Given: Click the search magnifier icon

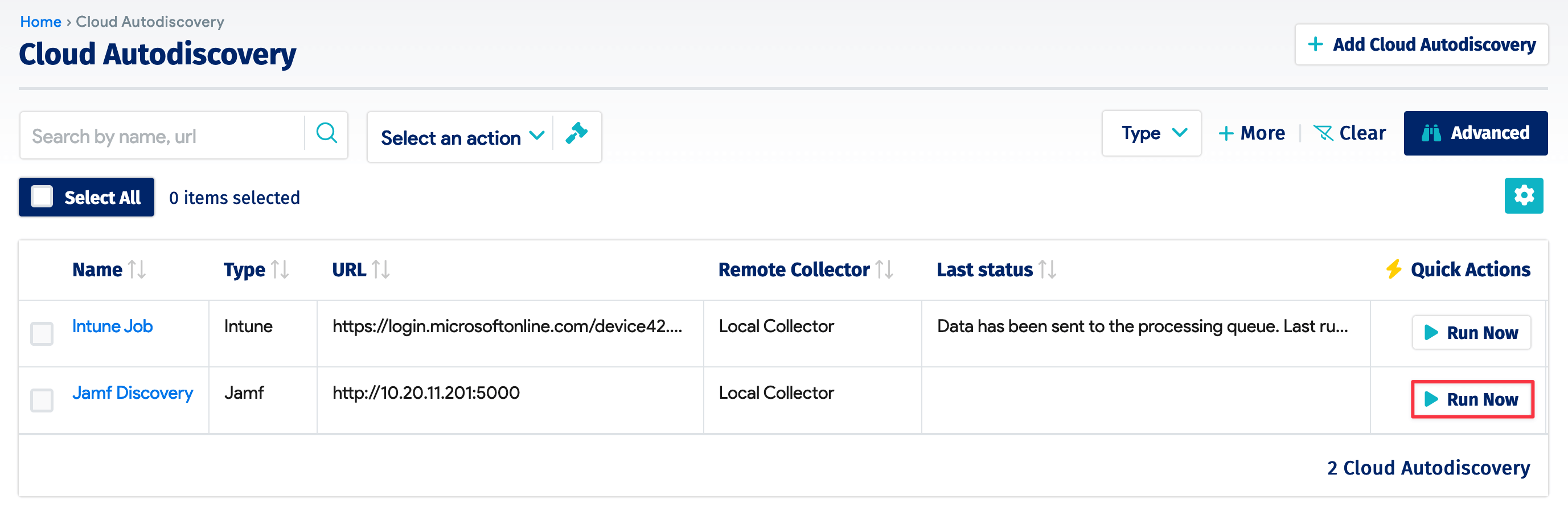Looking at the screenshot, I should tap(327, 133).
